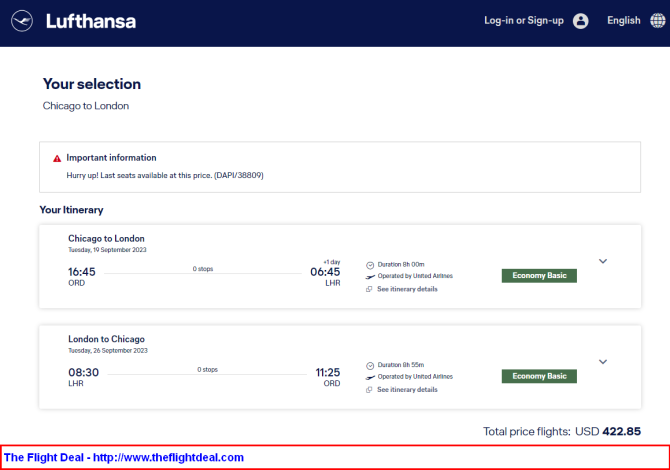Click 'Operated by United Airlines' in first card

point(415,276)
